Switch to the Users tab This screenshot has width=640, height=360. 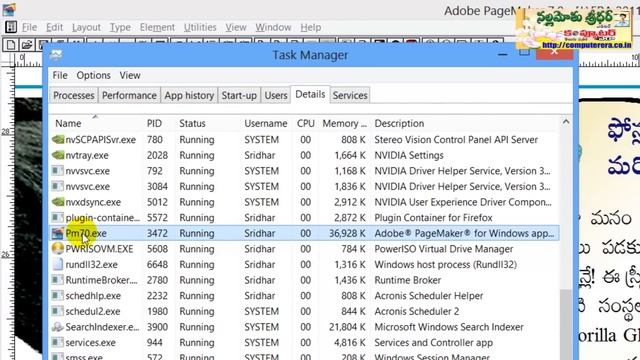pyautogui.click(x=276, y=95)
